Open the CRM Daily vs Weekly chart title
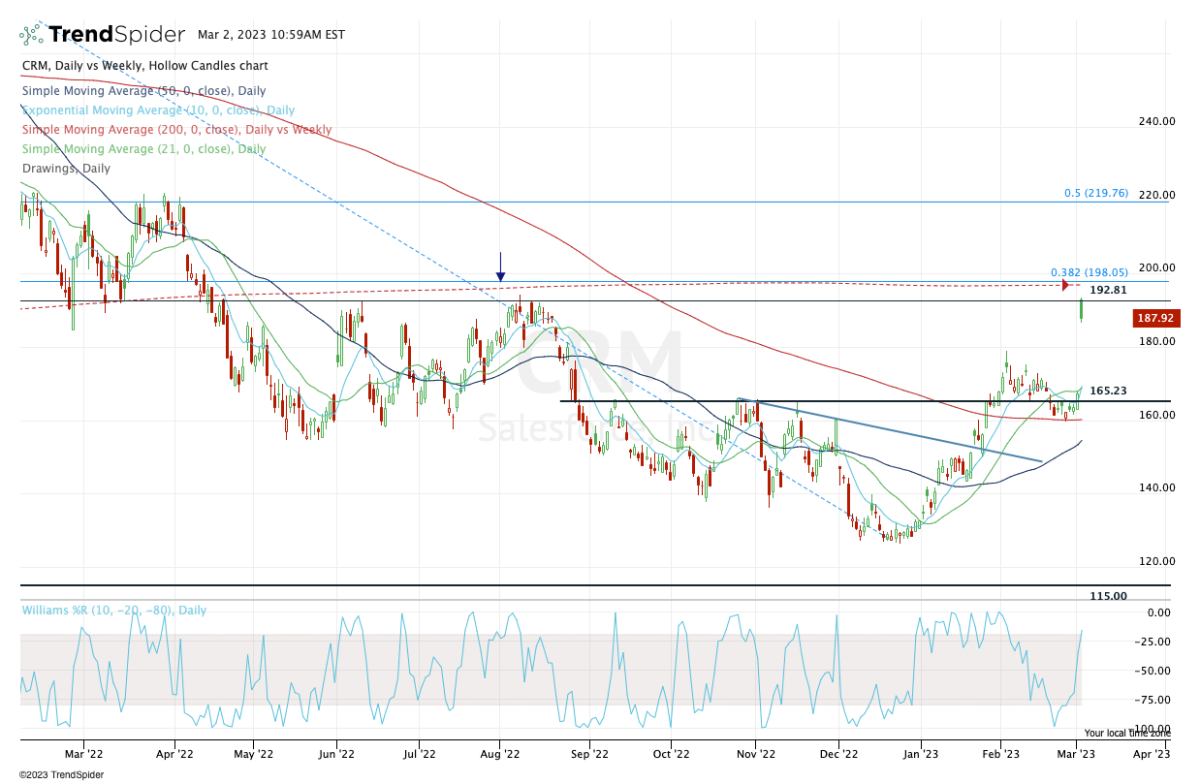 (144, 66)
